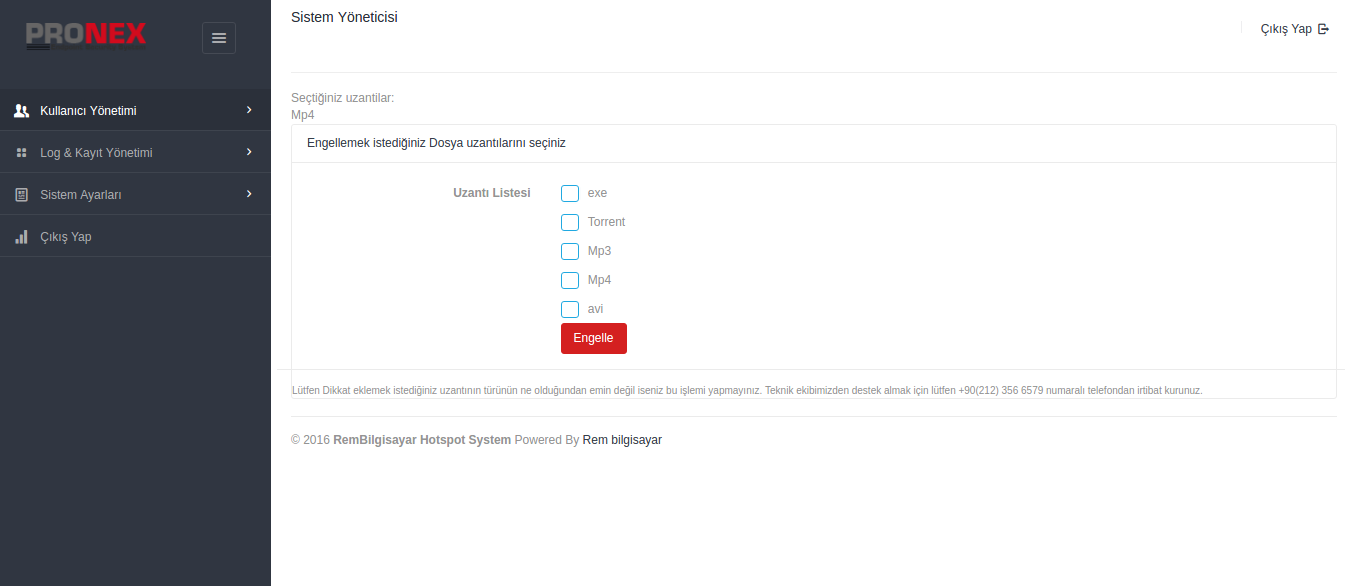This screenshot has width=1345, height=586.
Task: Click the PRONEX logo
Action: click(86, 35)
